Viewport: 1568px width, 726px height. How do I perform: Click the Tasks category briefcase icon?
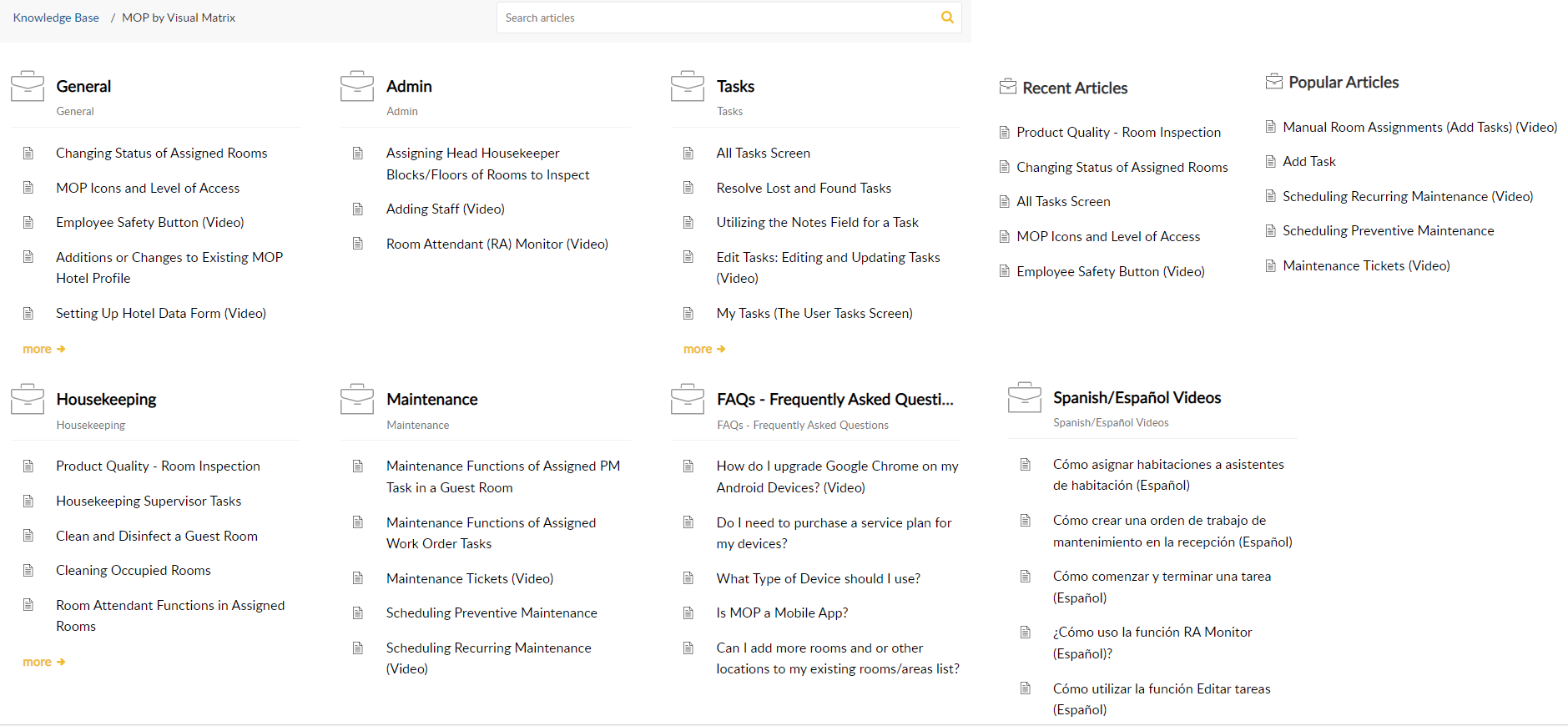pyautogui.click(x=688, y=86)
